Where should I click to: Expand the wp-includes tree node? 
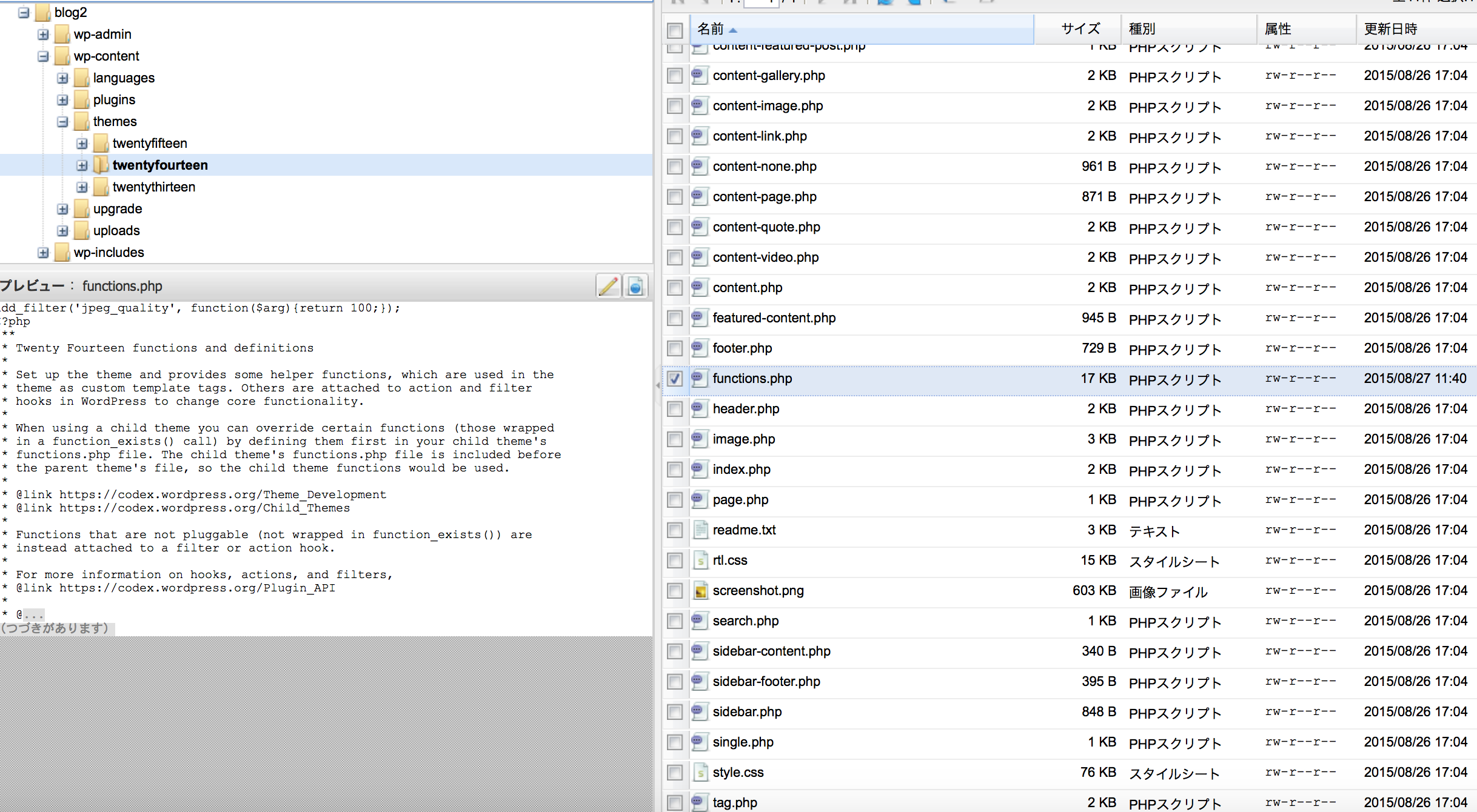coord(43,253)
